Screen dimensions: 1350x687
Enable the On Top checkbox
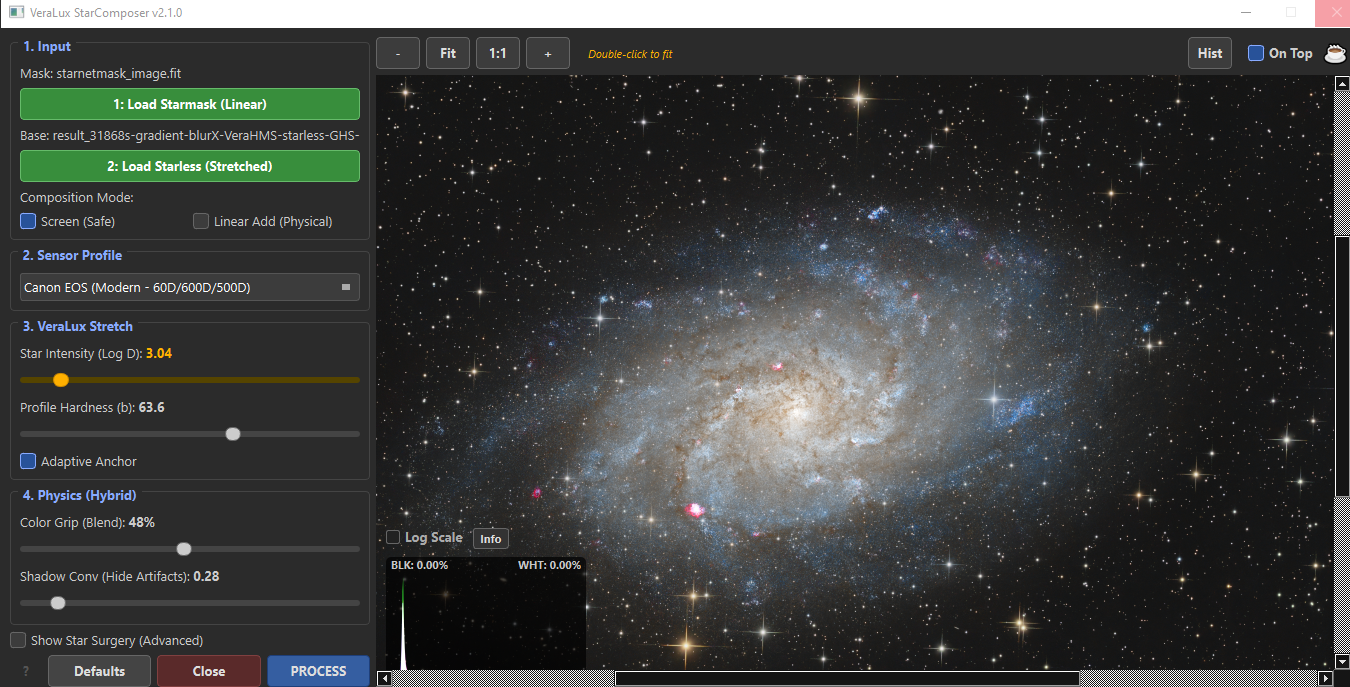point(1256,53)
